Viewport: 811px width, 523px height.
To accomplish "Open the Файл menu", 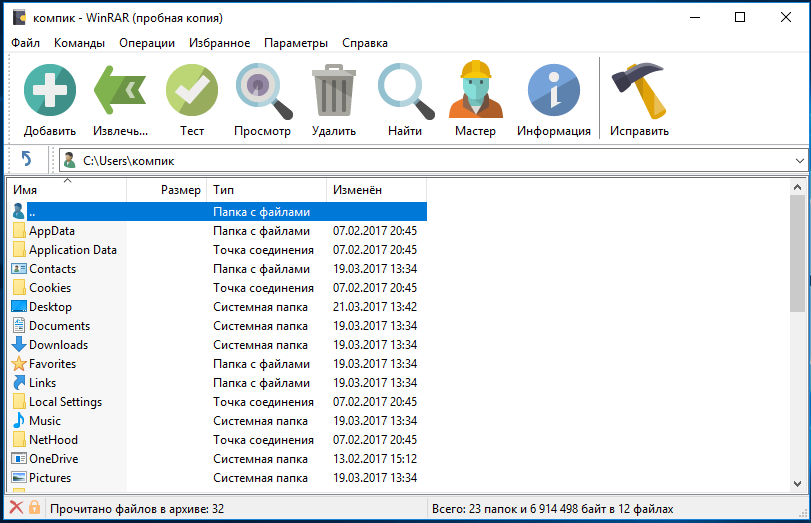I will pos(25,43).
